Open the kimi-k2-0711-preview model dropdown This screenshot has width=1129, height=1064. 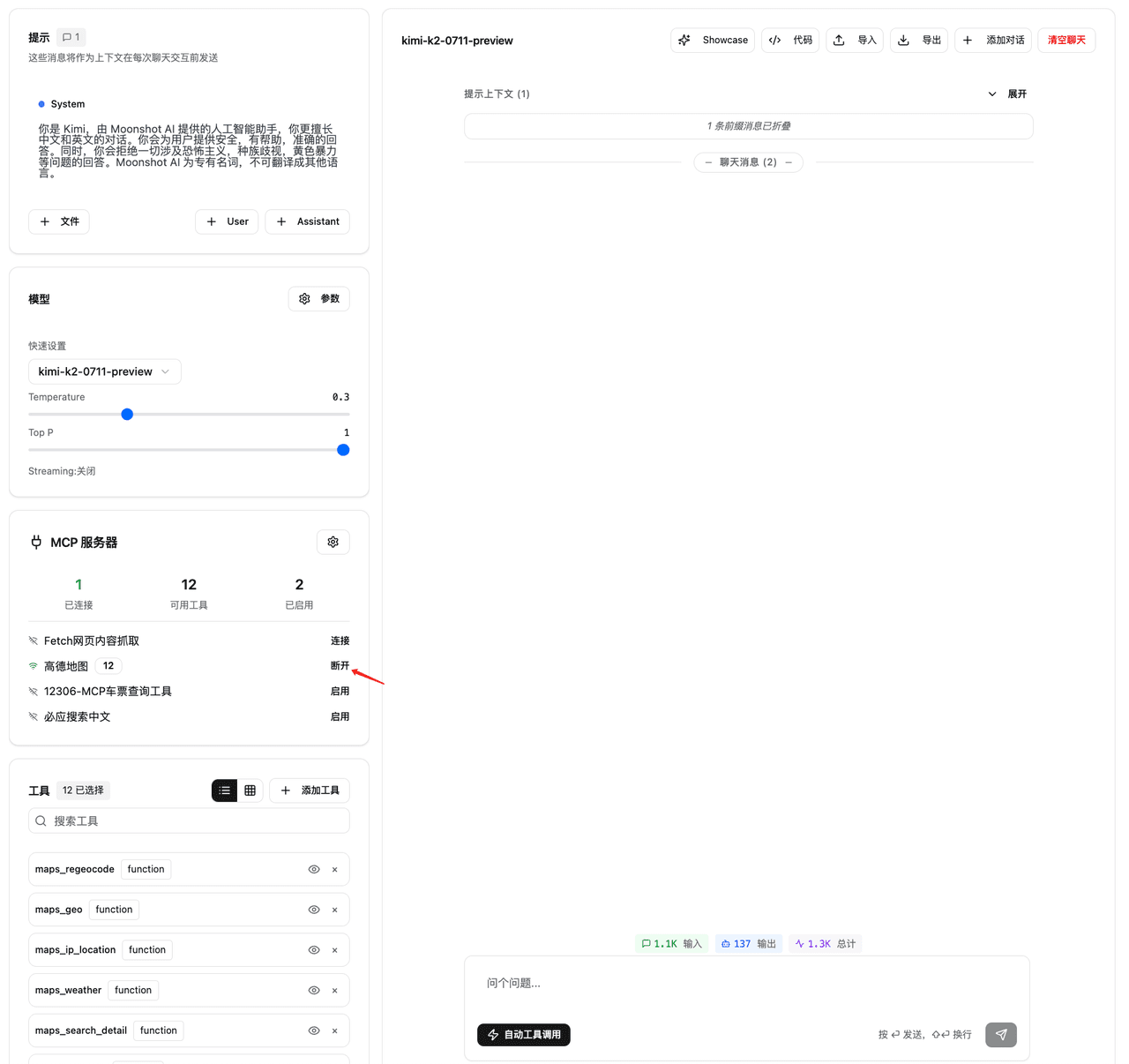point(105,371)
